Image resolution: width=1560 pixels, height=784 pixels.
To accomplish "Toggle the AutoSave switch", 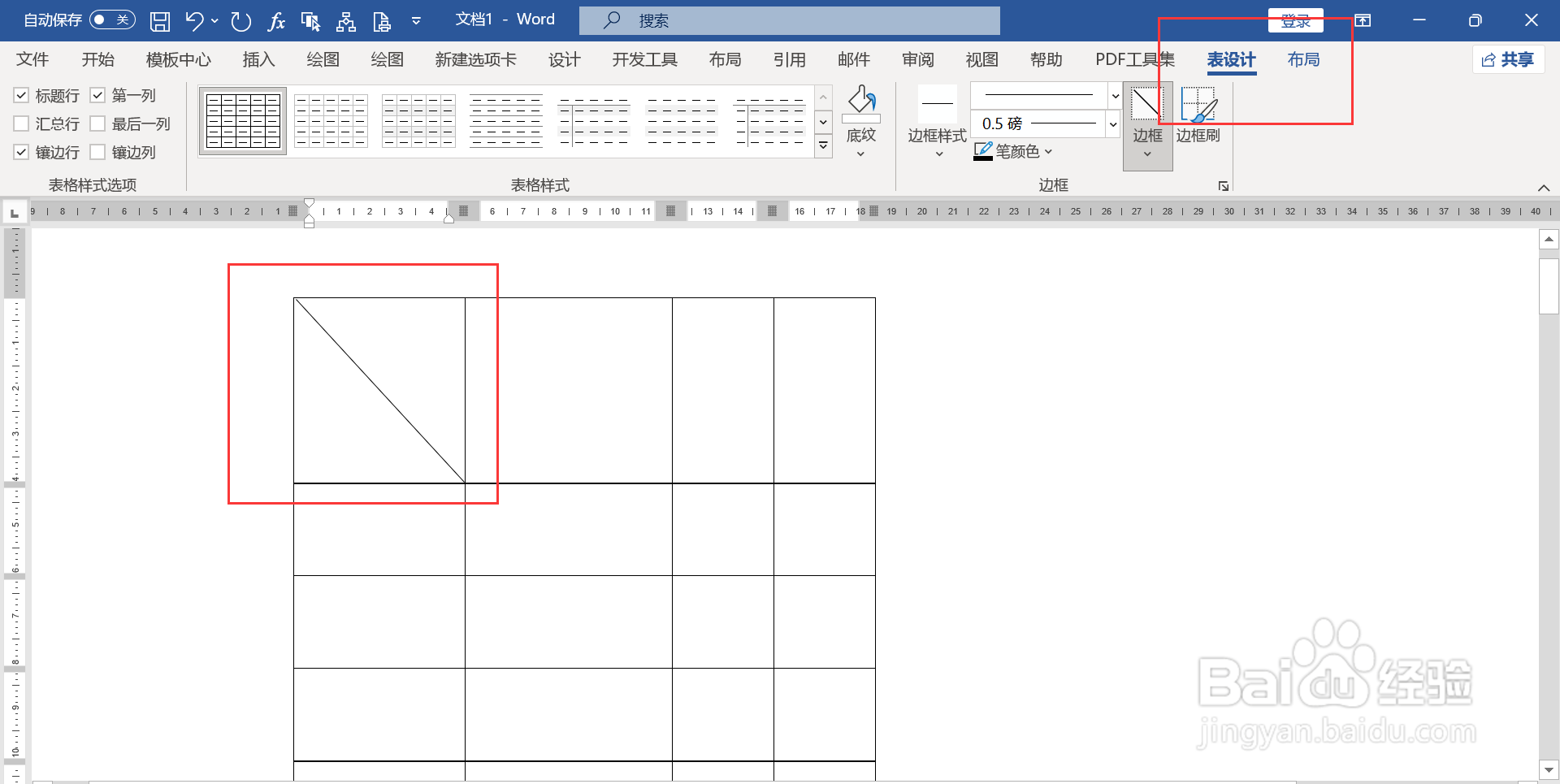I will tap(112, 19).
